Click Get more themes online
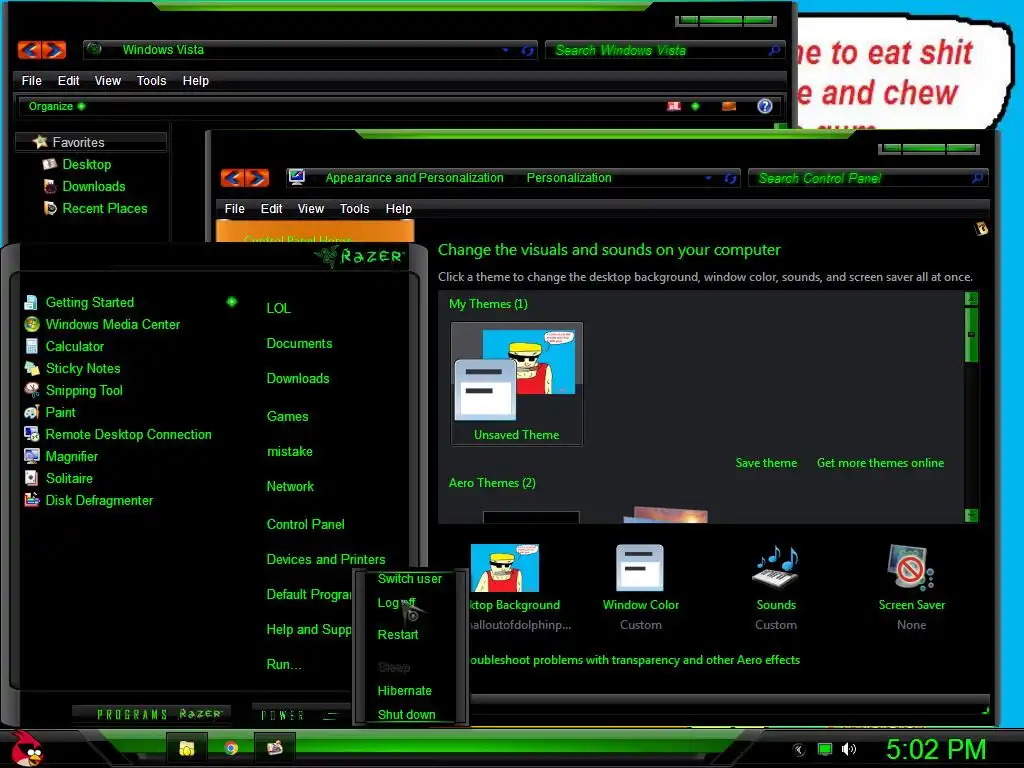This screenshot has height=768, width=1024. tap(880, 463)
